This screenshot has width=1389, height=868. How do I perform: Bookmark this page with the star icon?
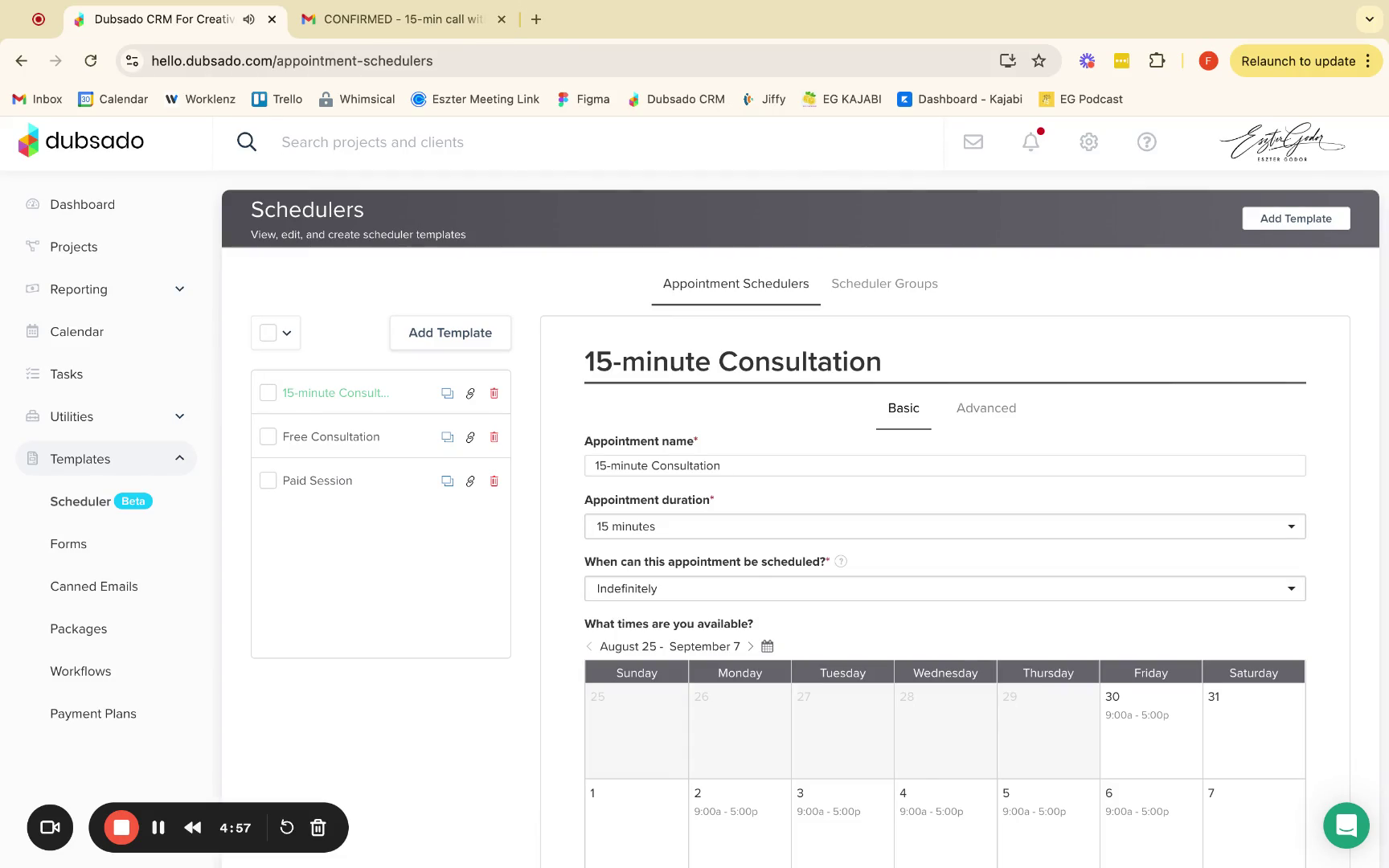coord(1039,61)
